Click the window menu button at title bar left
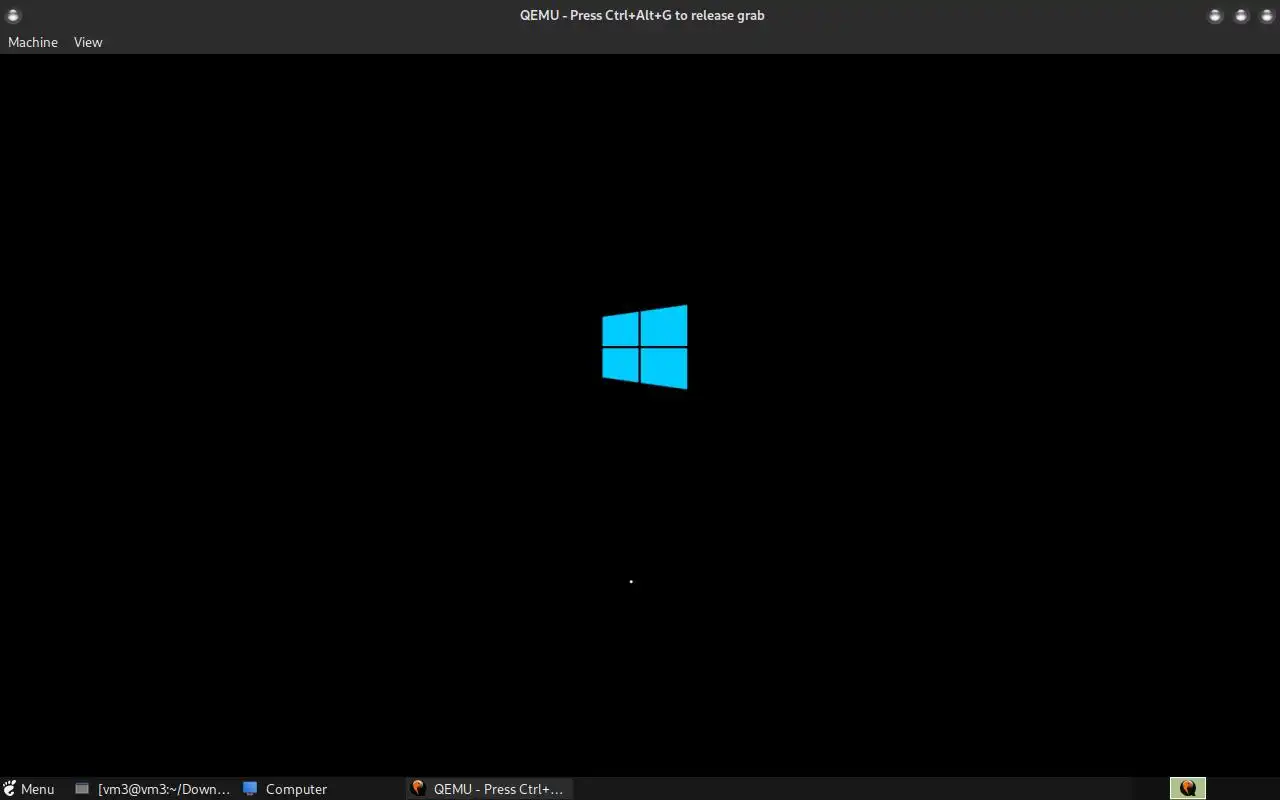 tap(13, 15)
